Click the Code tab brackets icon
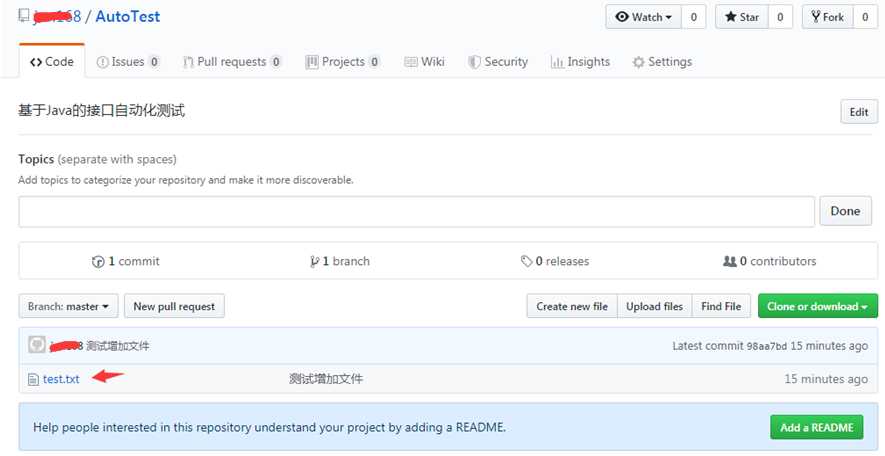This screenshot has height=456, width=885. 36,62
